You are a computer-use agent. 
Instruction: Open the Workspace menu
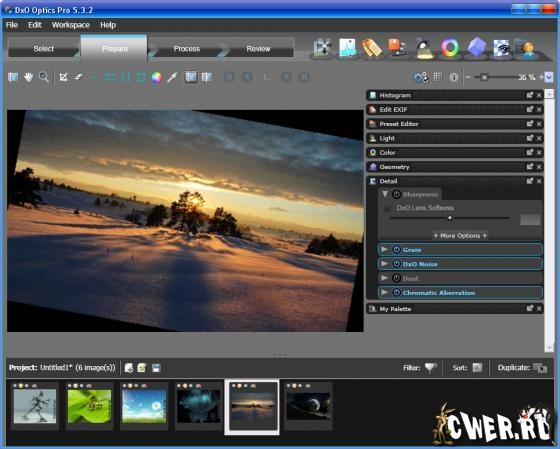(71, 25)
